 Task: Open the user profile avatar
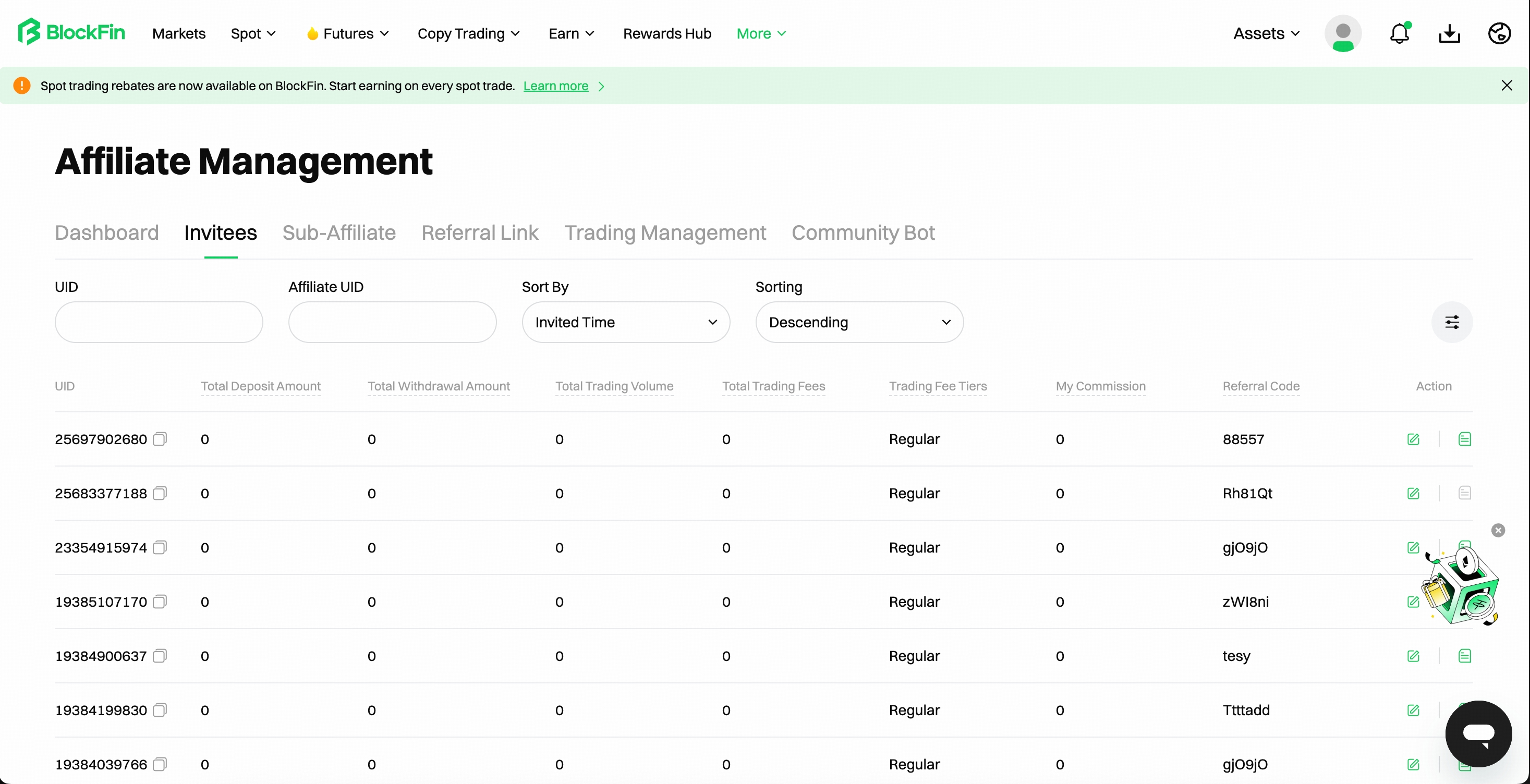pos(1343,33)
